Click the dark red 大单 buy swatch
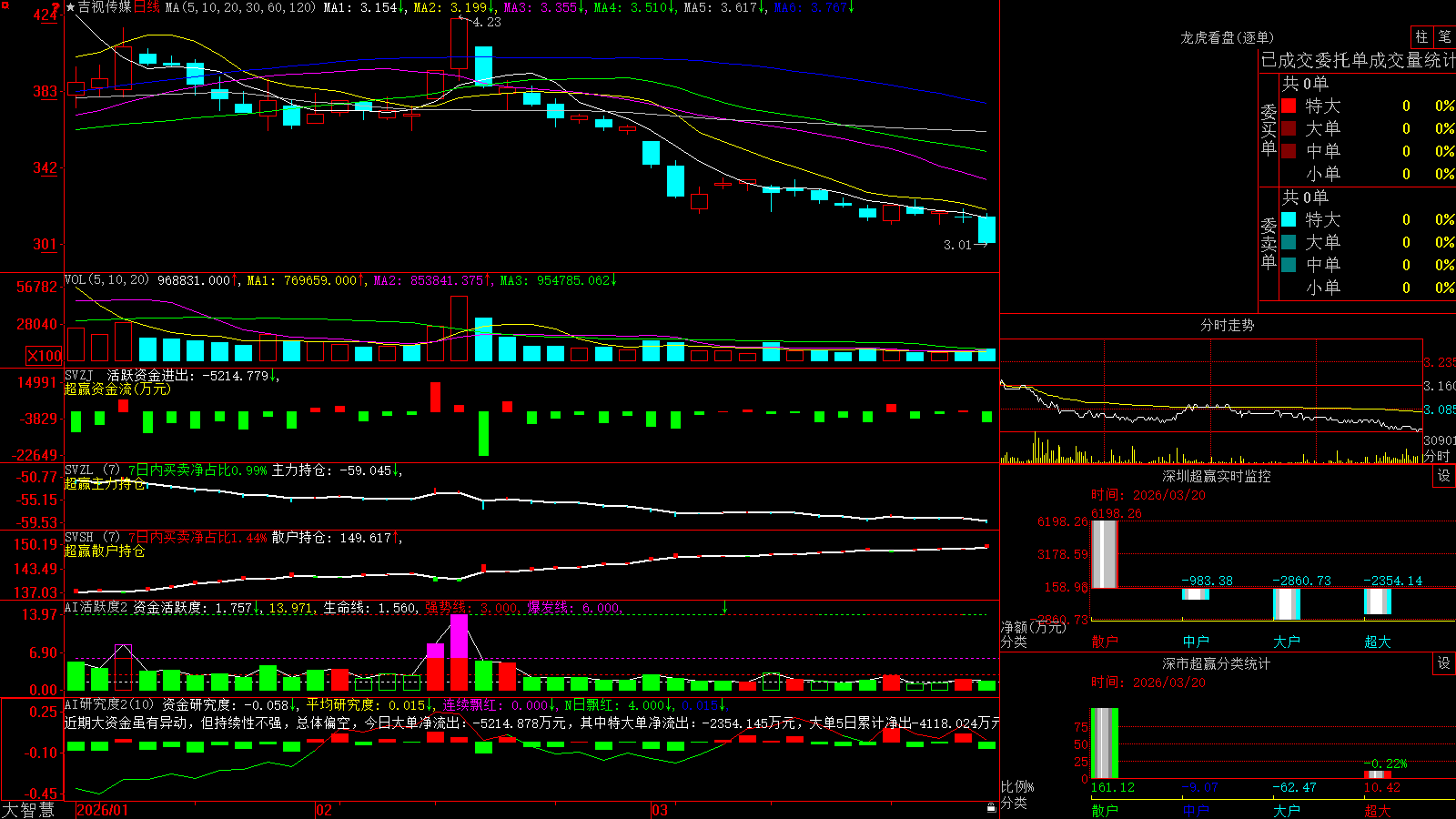Screen dimensions: 1456x819 (x=1289, y=128)
